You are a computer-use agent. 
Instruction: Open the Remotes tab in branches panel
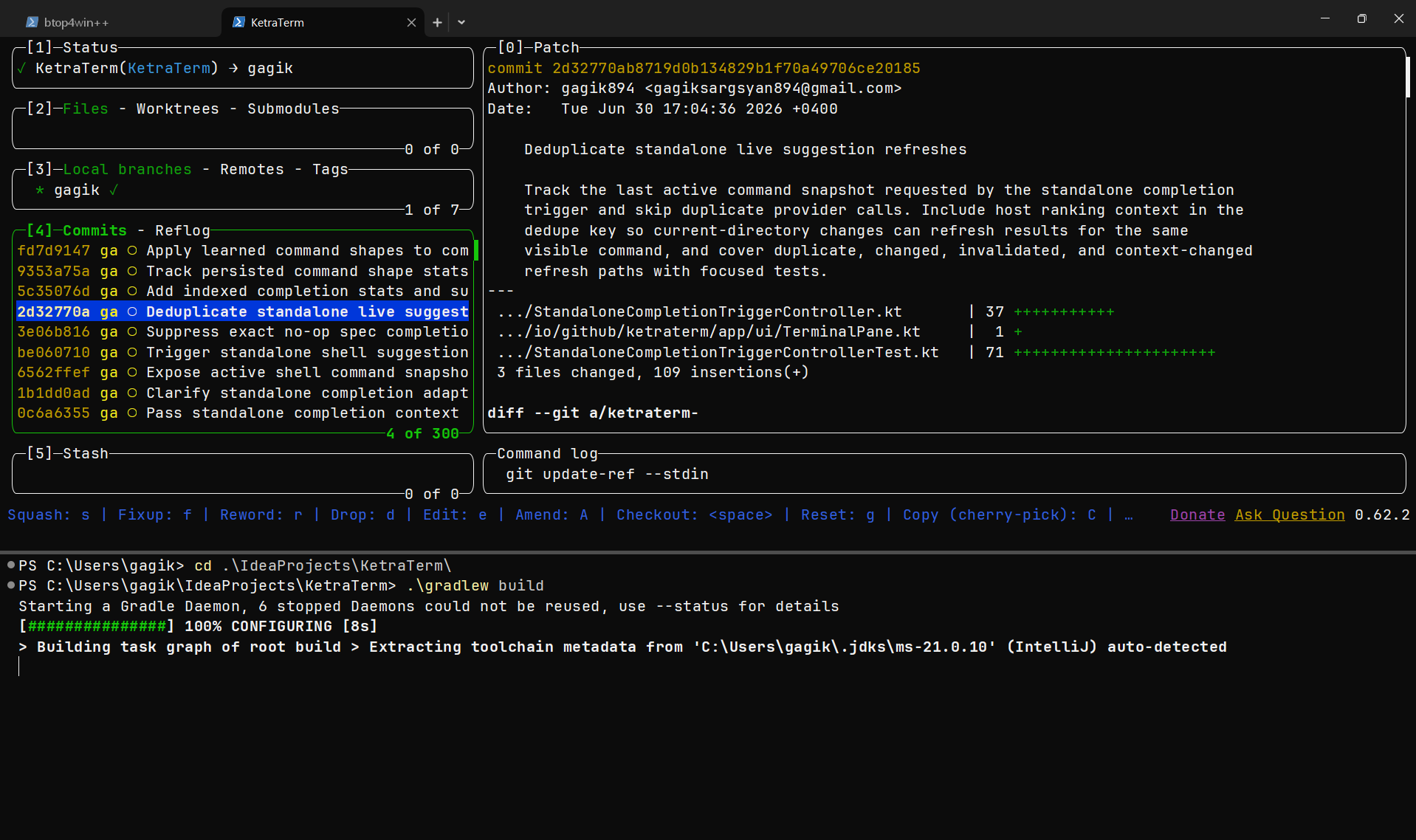click(x=252, y=169)
